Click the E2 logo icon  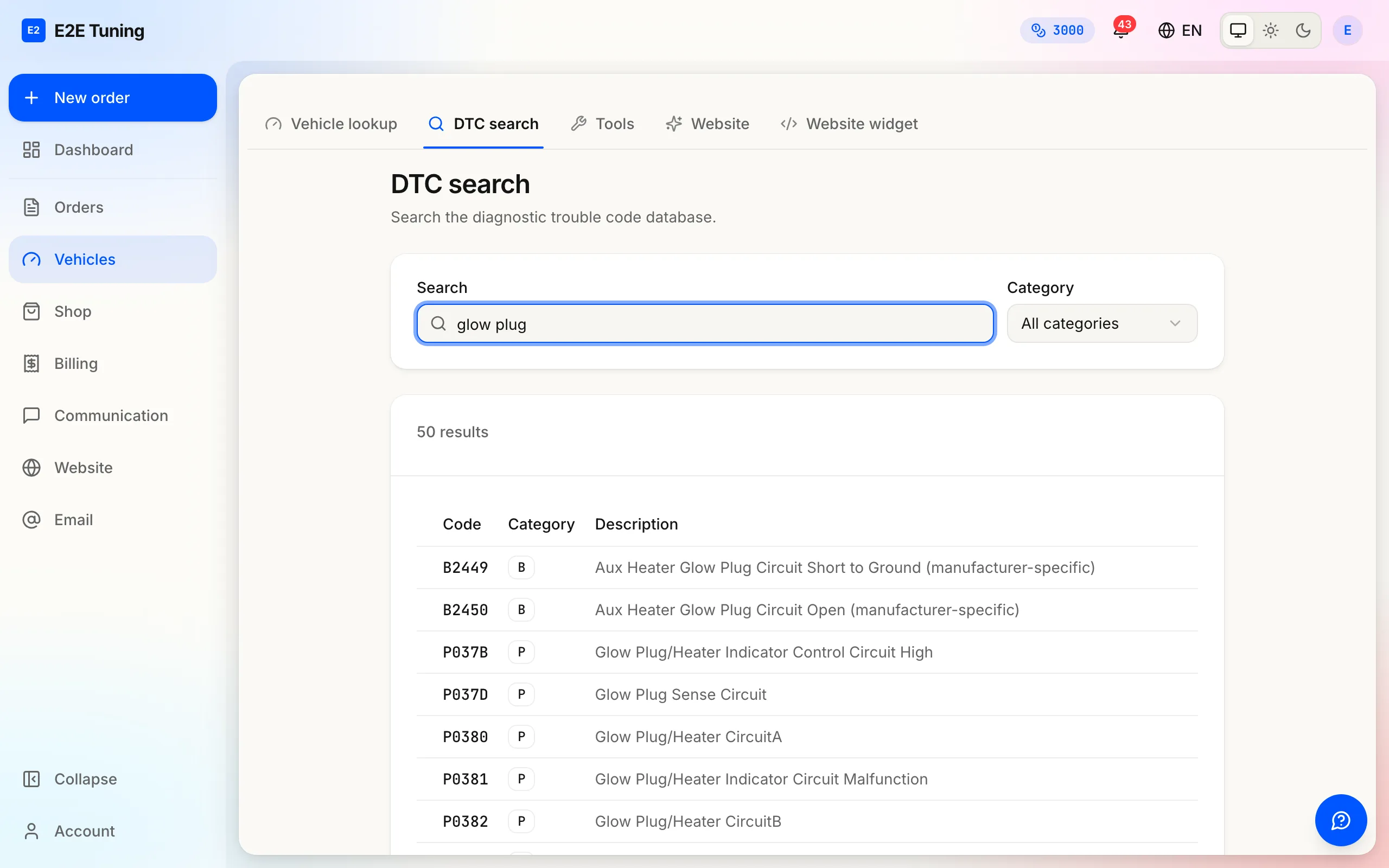[33, 30]
